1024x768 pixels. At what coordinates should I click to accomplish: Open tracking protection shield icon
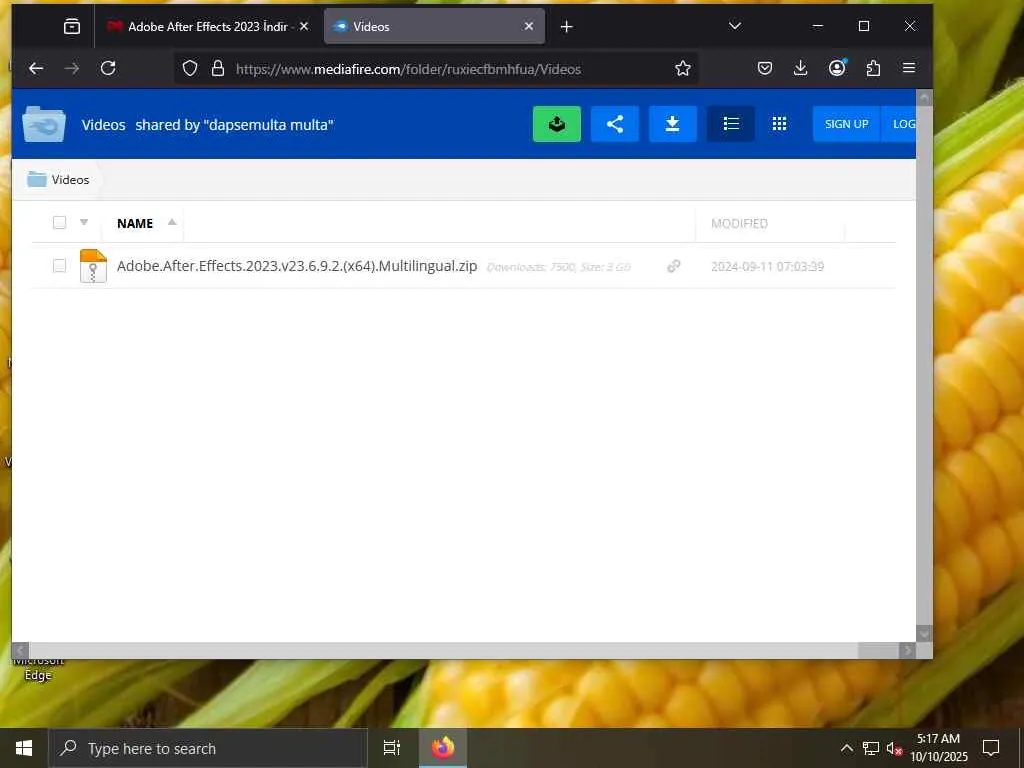pos(189,69)
